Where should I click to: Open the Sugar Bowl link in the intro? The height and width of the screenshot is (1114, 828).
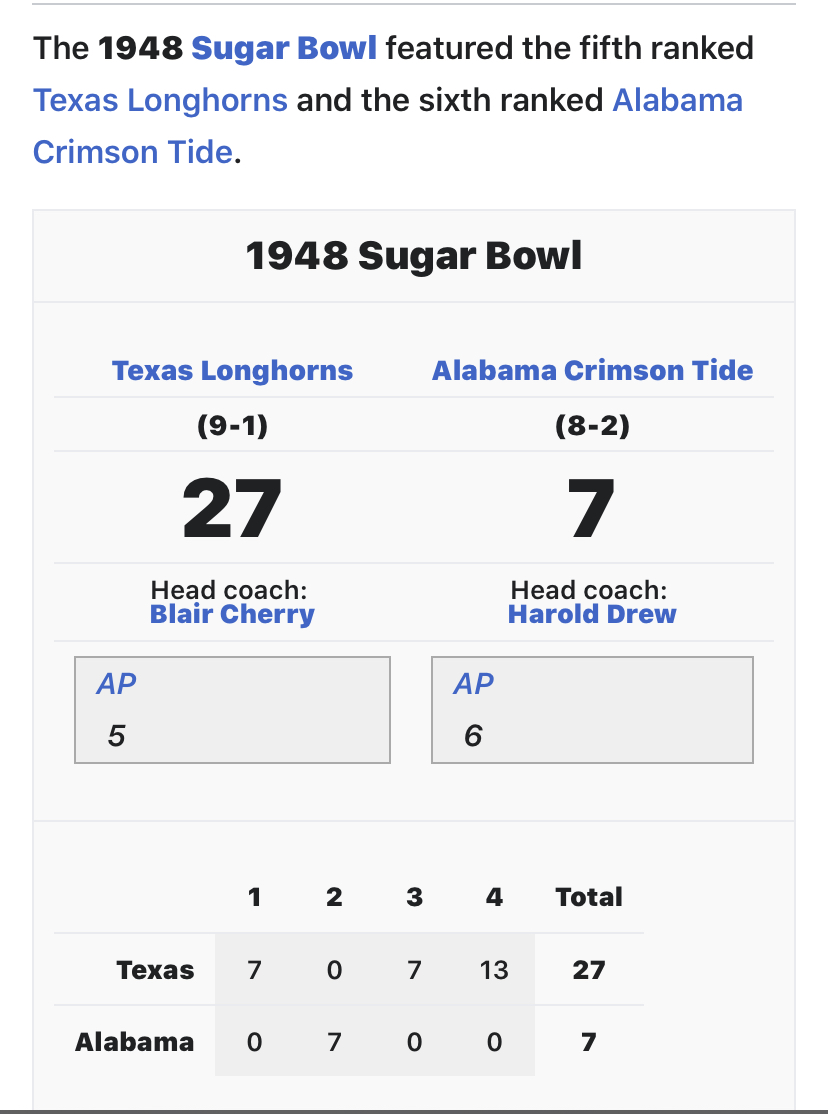point(284,48)
